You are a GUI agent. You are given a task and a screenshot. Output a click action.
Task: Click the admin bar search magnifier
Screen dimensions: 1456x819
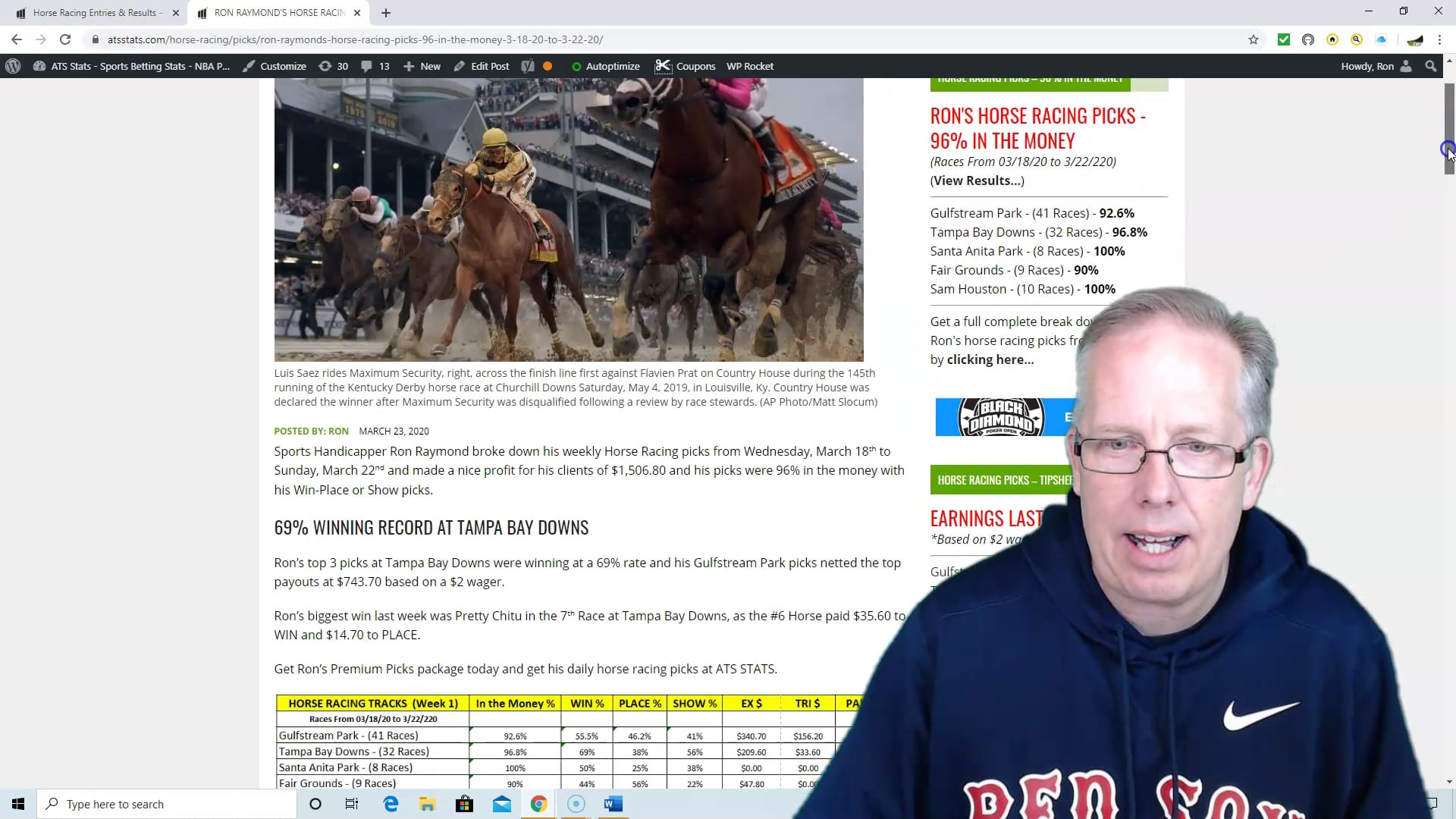tap(1430, 66)
